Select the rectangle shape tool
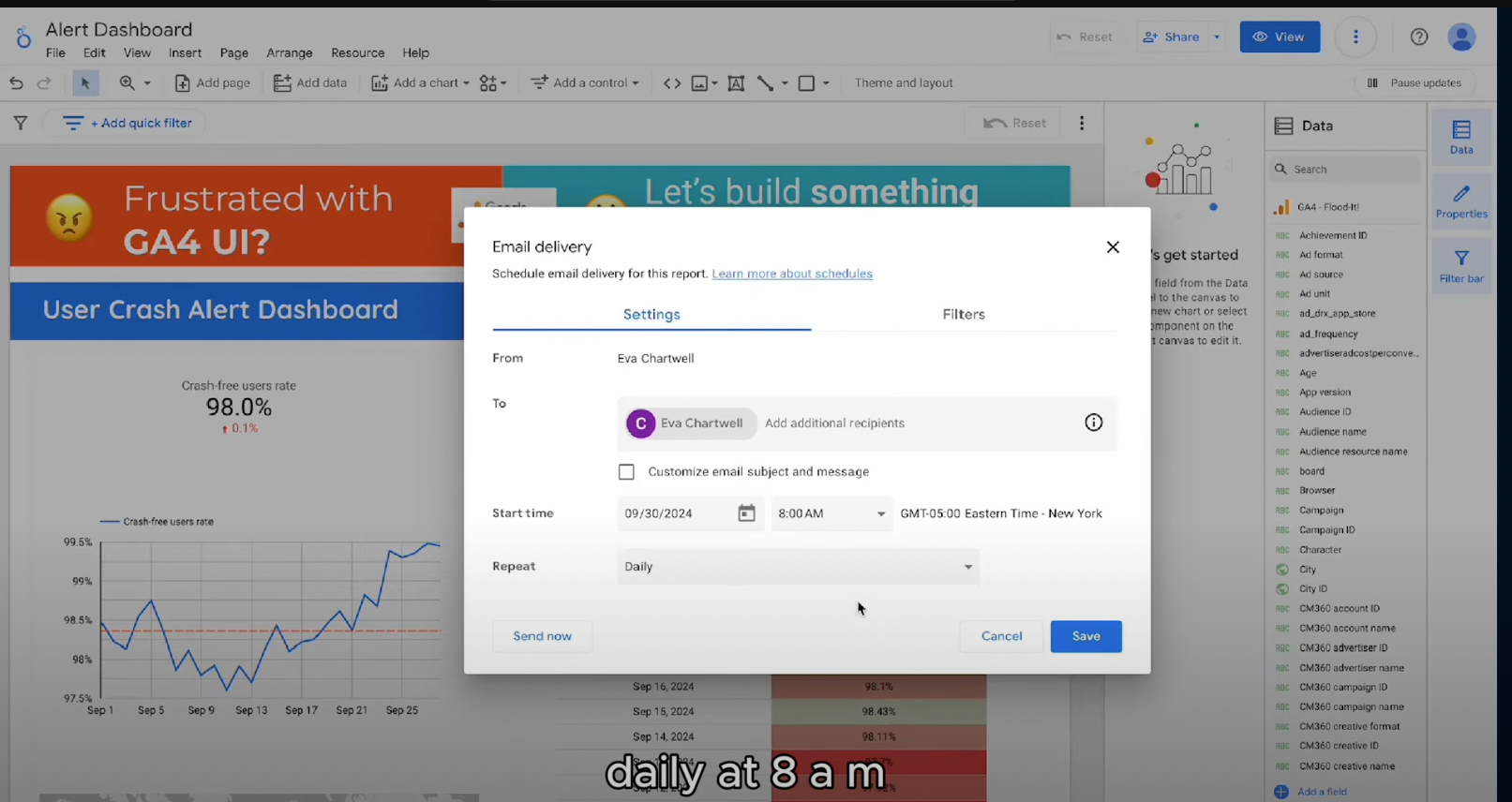Image resolution: width=1512 pixels, height=802 pixels. [806, 83]
